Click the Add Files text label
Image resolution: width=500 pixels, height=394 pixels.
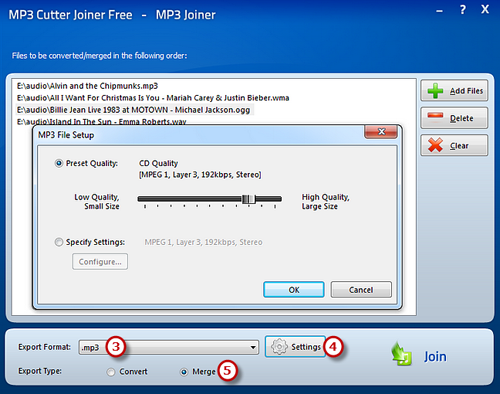point(466,91)
